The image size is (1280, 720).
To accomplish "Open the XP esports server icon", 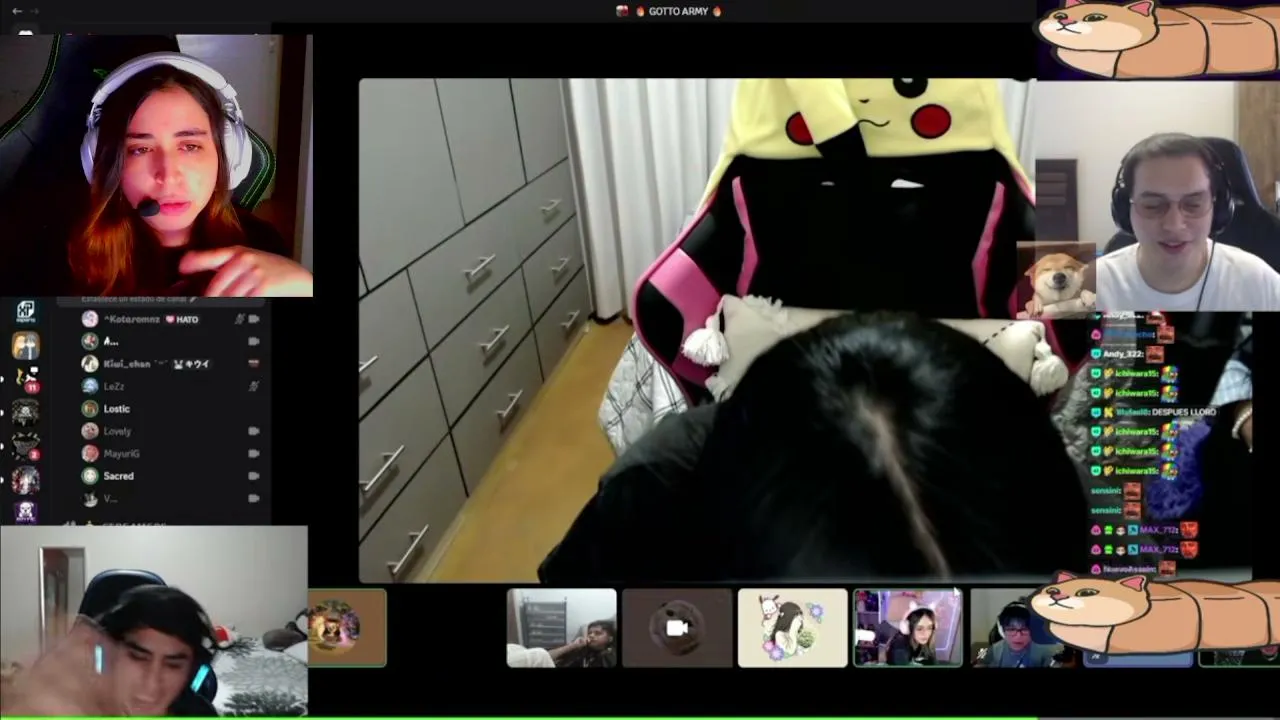I will pos(25,311).
